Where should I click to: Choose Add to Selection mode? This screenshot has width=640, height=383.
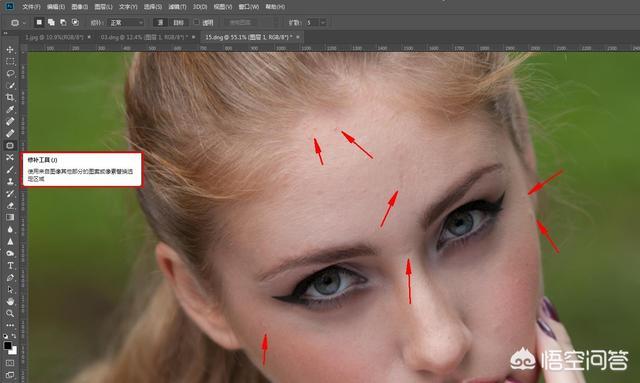[x=51, y=22]
